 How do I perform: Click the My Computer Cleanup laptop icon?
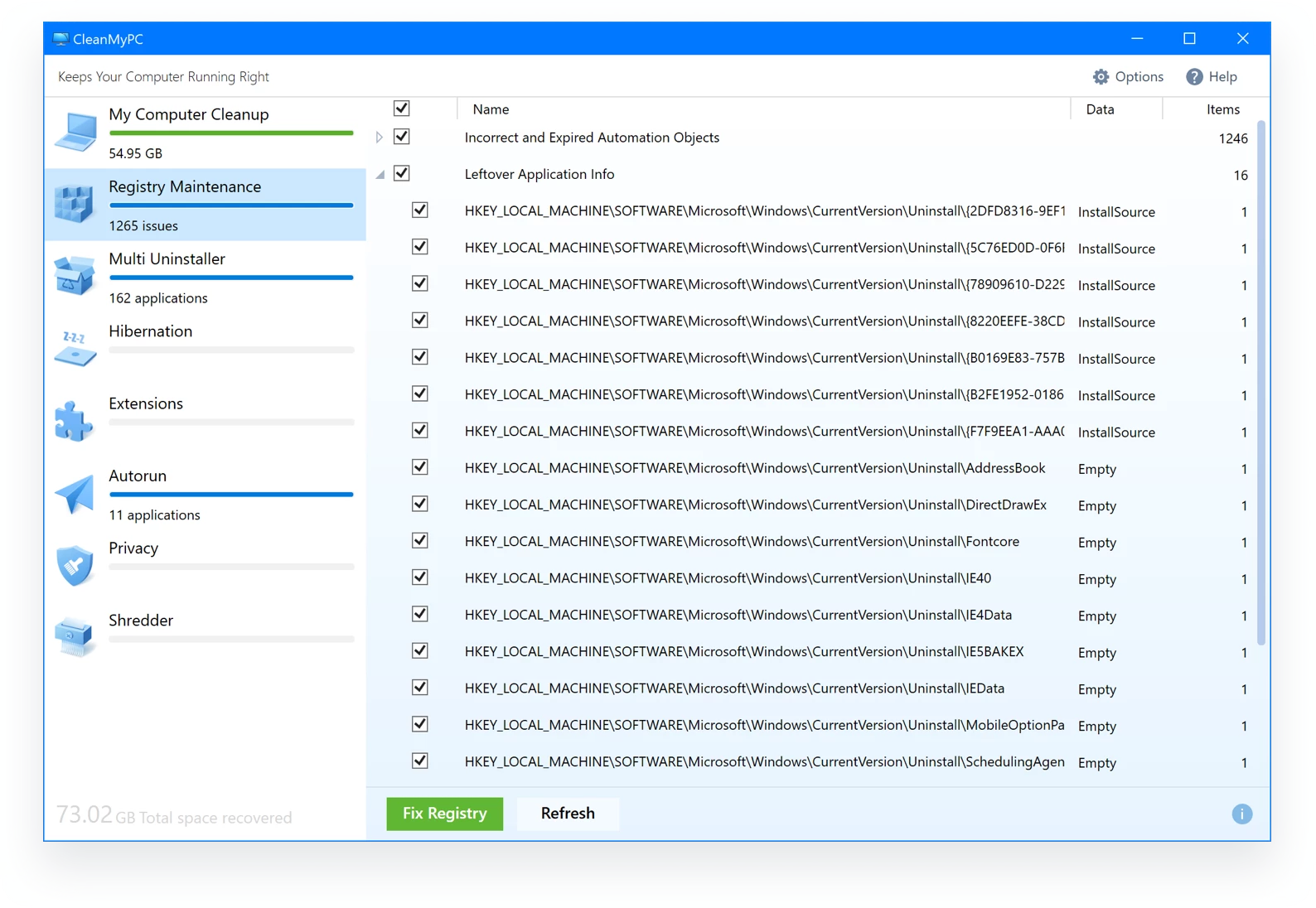coord(75,133)
